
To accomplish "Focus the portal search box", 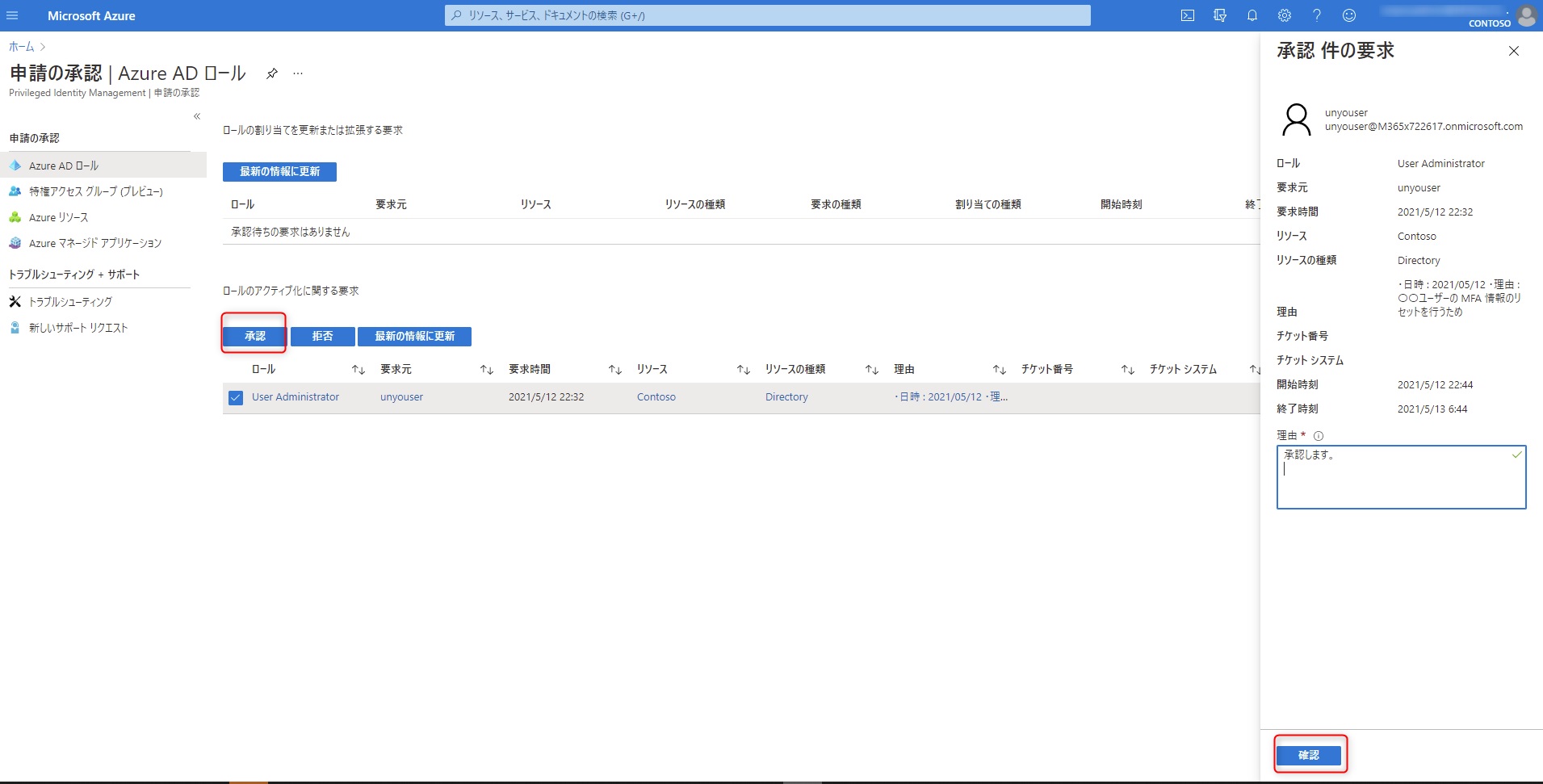I will pos(767,15).
